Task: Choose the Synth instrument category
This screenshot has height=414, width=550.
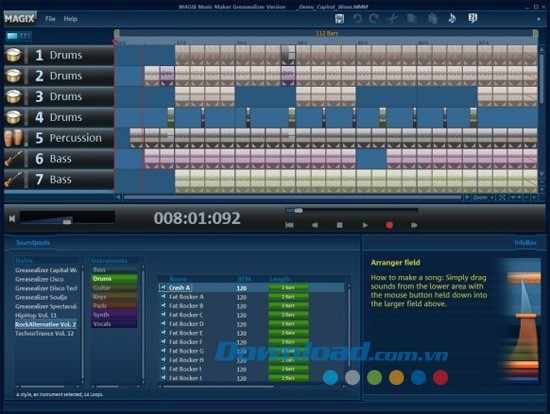Action: 114,315
